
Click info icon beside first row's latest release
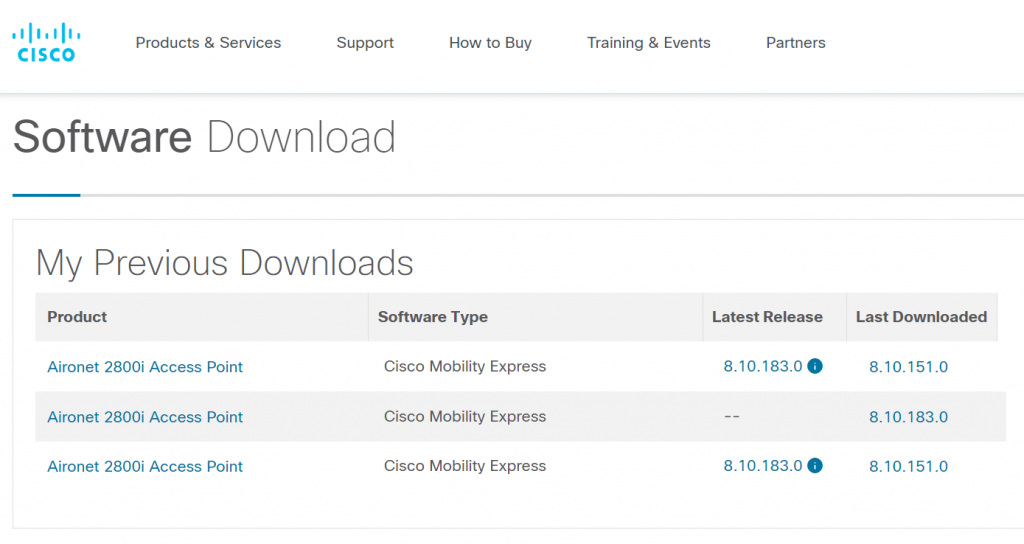point(815,367)
